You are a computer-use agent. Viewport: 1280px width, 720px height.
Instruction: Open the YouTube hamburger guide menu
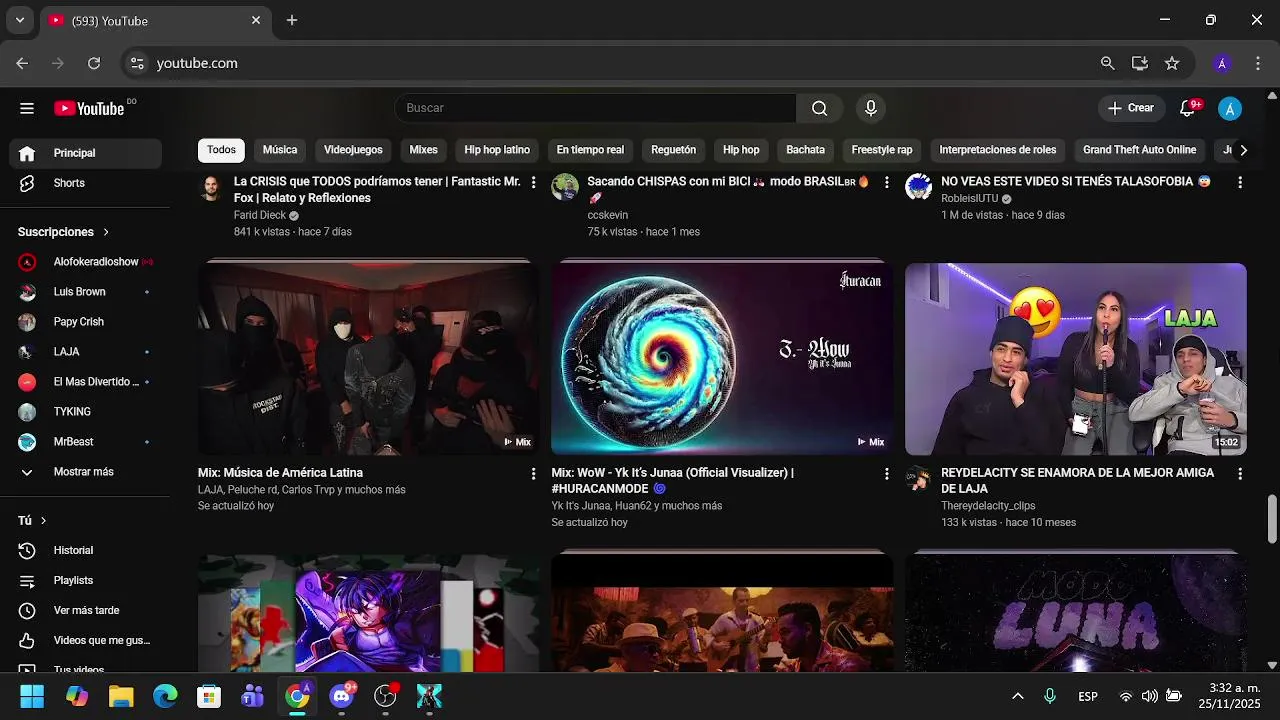pos(27,108)
